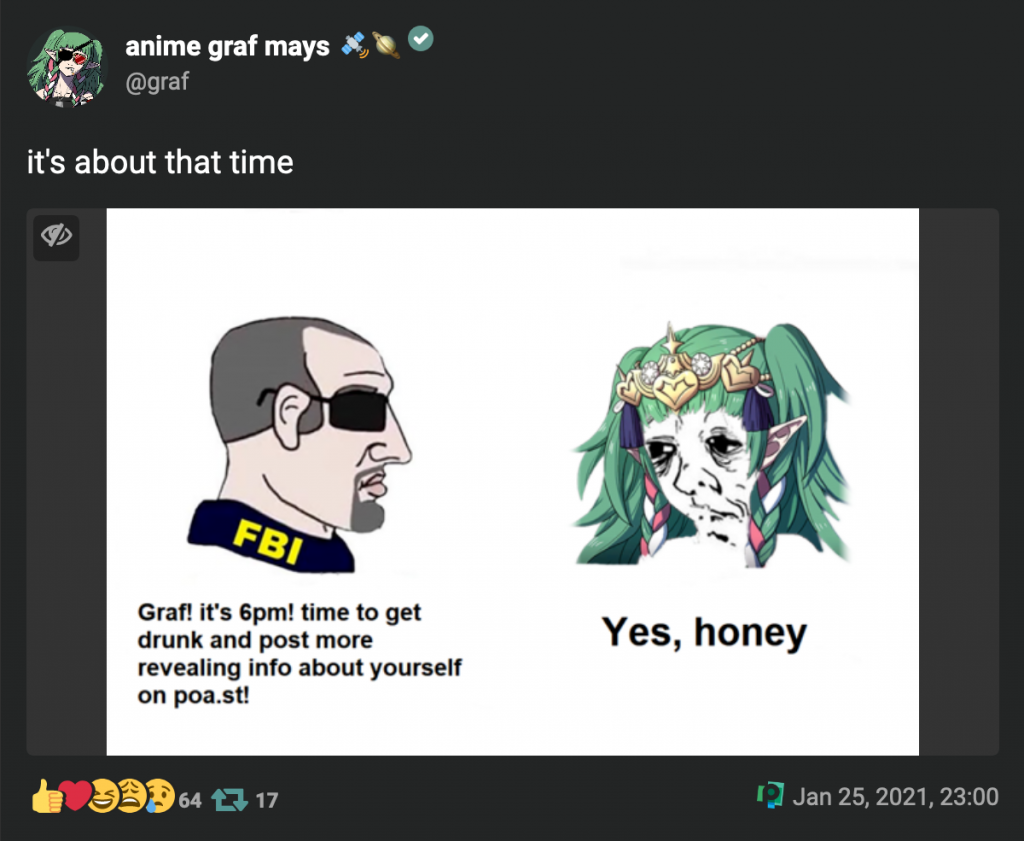Select the weary face reaction
1024x841 pixels.
click(x=131, y=796)
